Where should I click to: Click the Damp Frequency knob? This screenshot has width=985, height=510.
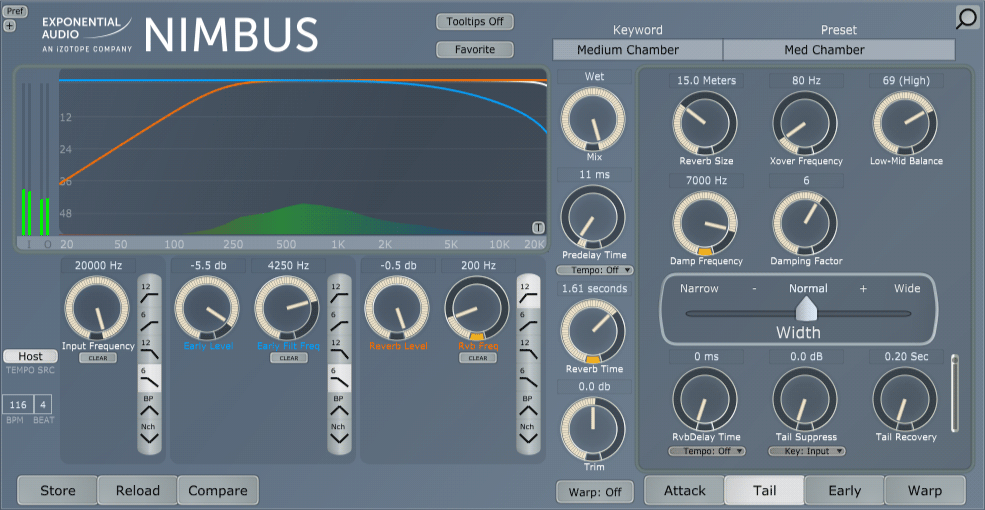(x=705, y=224)
